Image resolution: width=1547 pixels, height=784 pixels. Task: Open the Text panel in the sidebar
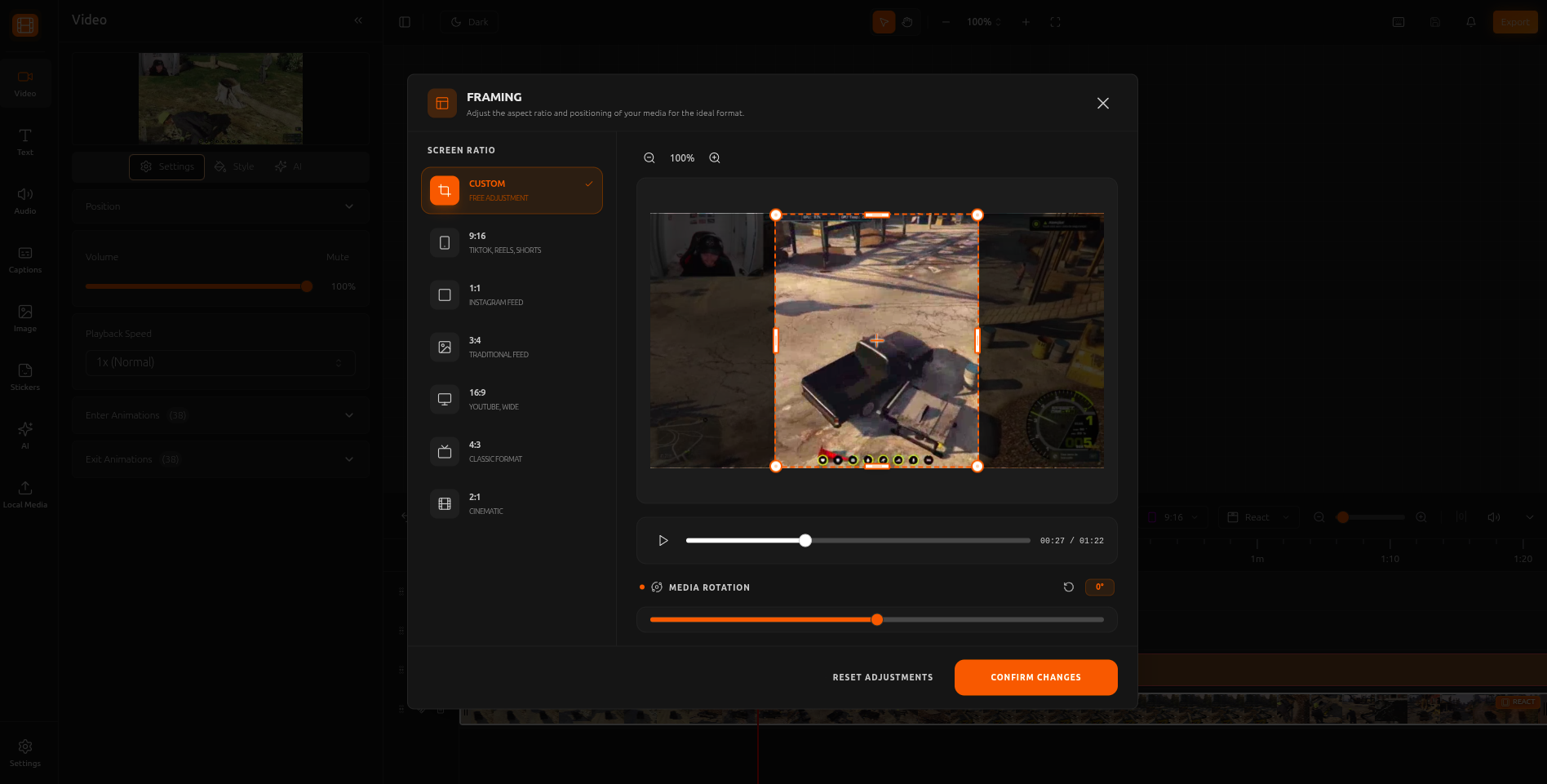pyautogui.click(x=24, y=141)
